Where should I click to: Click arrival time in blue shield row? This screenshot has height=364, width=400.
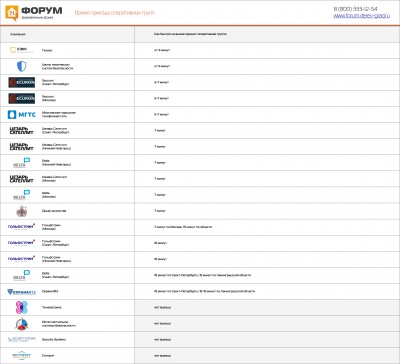162,66
